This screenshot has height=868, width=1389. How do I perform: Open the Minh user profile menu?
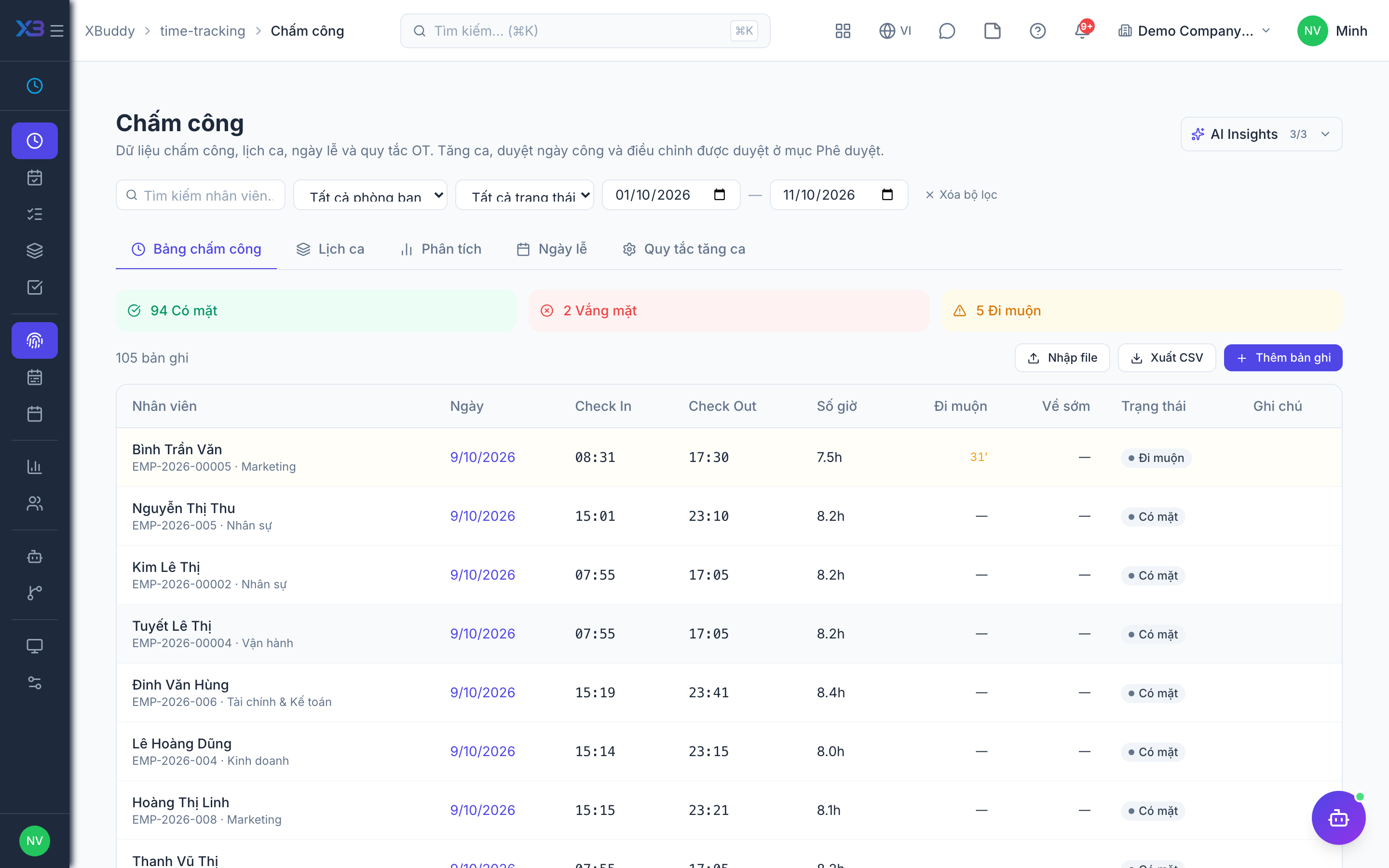(x=1333, y=31)
